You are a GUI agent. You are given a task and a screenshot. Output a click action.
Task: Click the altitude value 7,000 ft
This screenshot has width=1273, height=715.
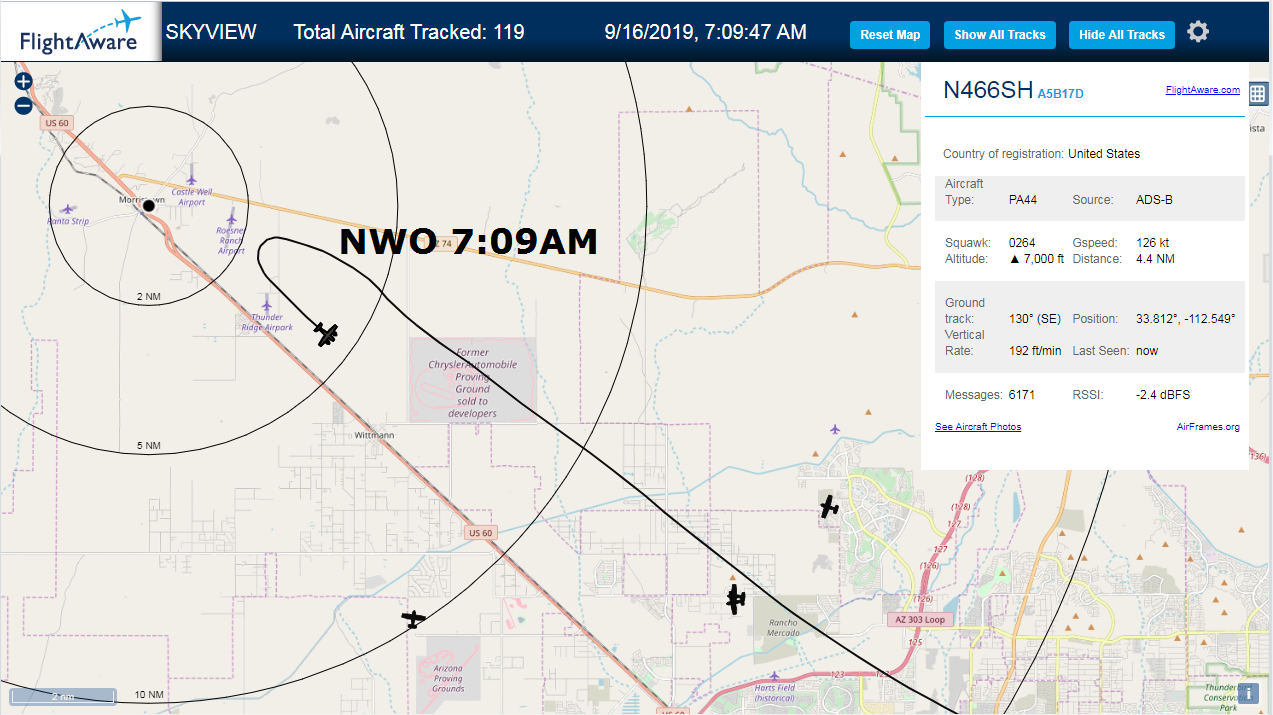coord(1037,259)
